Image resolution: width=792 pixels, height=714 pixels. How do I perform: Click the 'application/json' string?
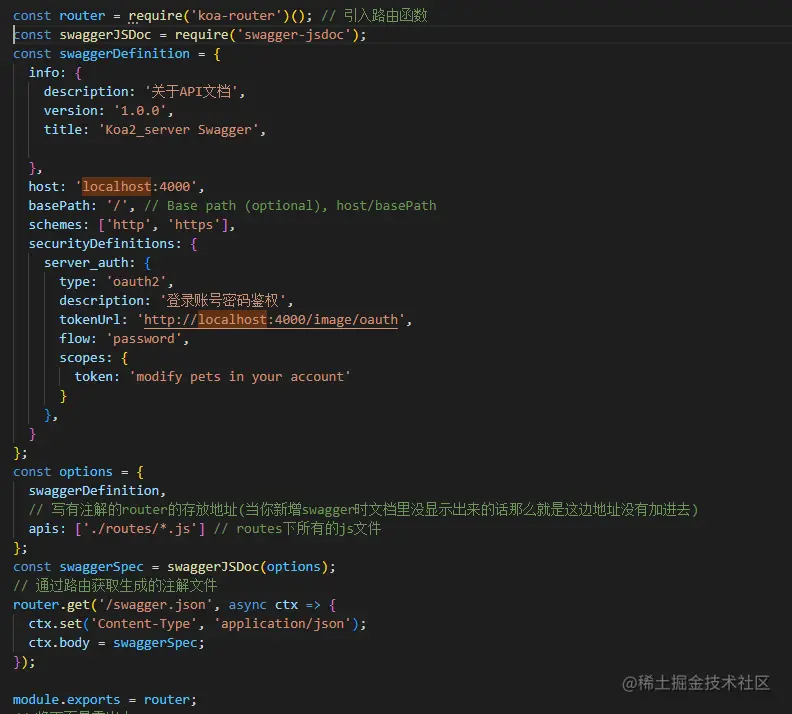(x=282, y=624)
